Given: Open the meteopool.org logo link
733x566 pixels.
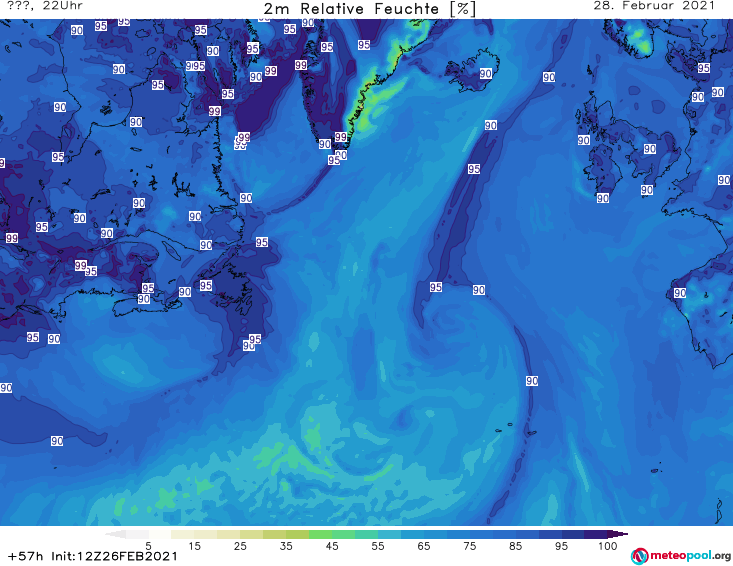Looking at the screenshot, I should pos(681,556).
